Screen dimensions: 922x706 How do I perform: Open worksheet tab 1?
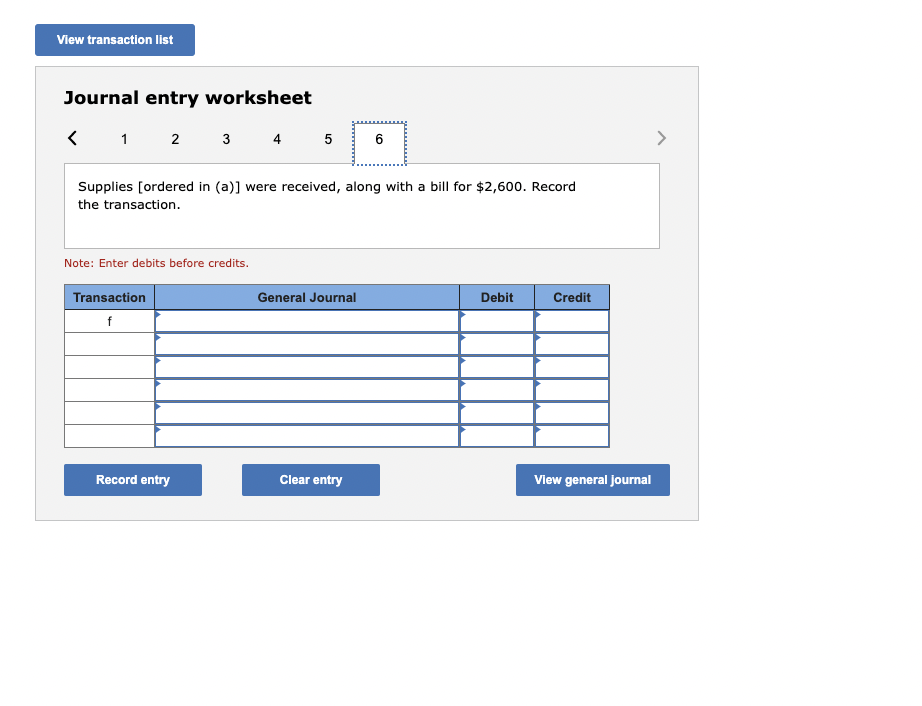click(x=124, y=139)
